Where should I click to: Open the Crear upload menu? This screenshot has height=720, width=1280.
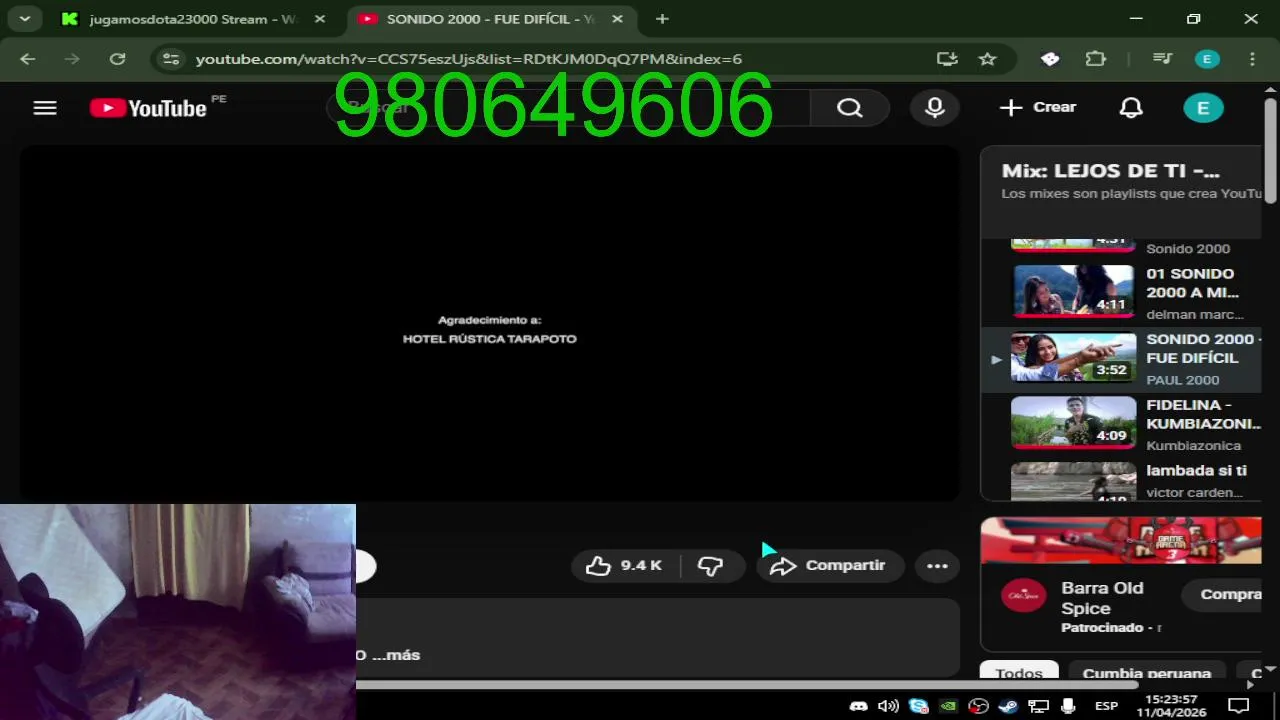click(1038, 108)
